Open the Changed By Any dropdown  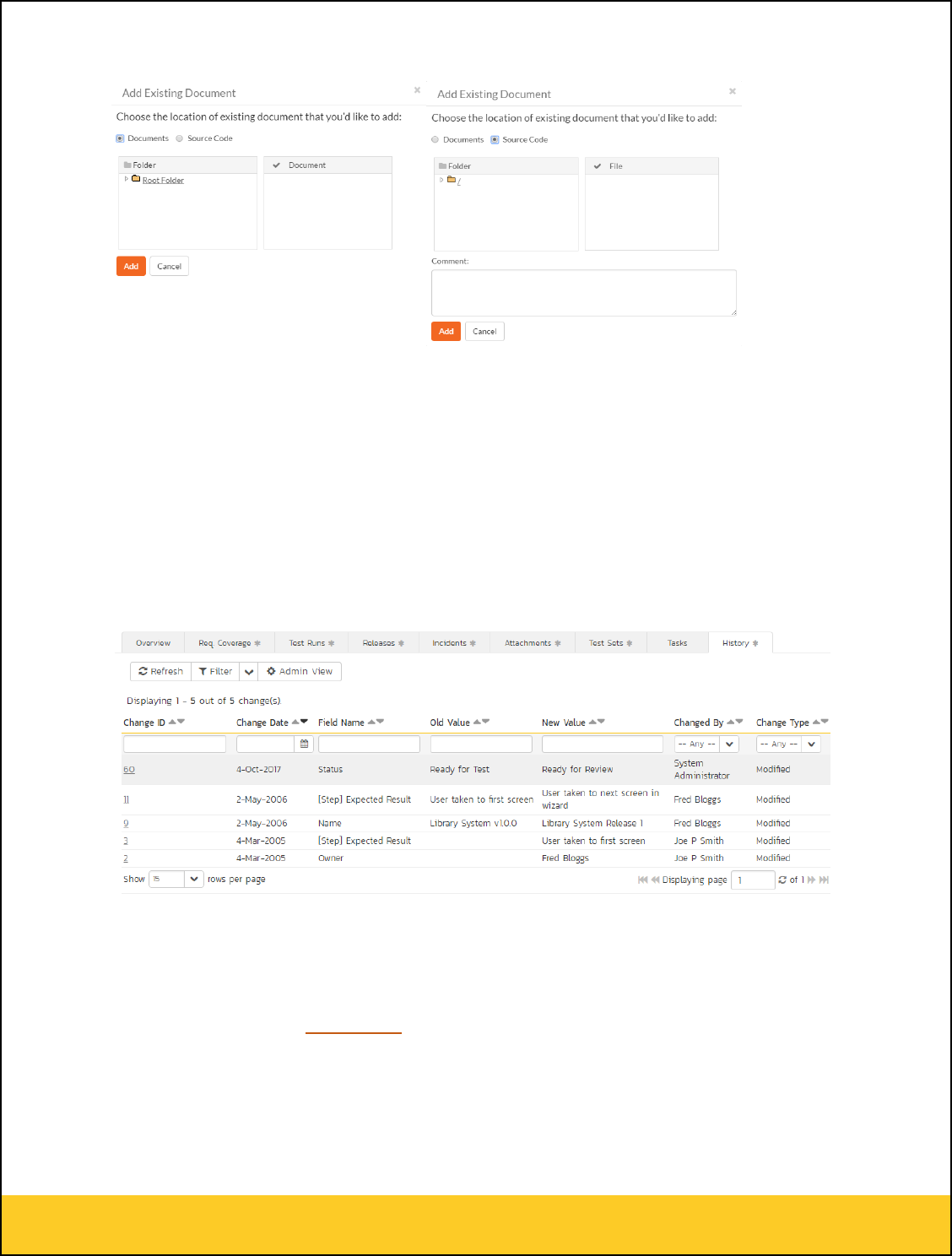[x=706, y=744]
